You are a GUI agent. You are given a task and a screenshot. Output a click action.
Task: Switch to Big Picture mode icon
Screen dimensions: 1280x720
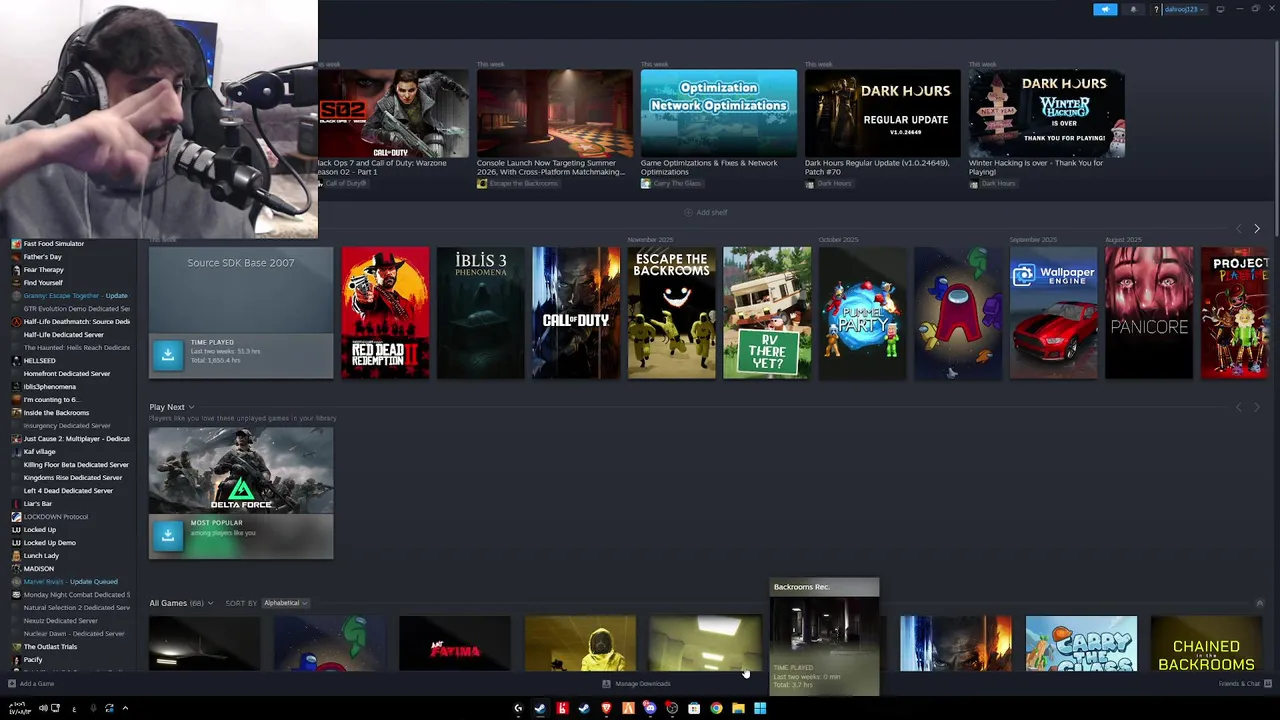point(1220,9)
